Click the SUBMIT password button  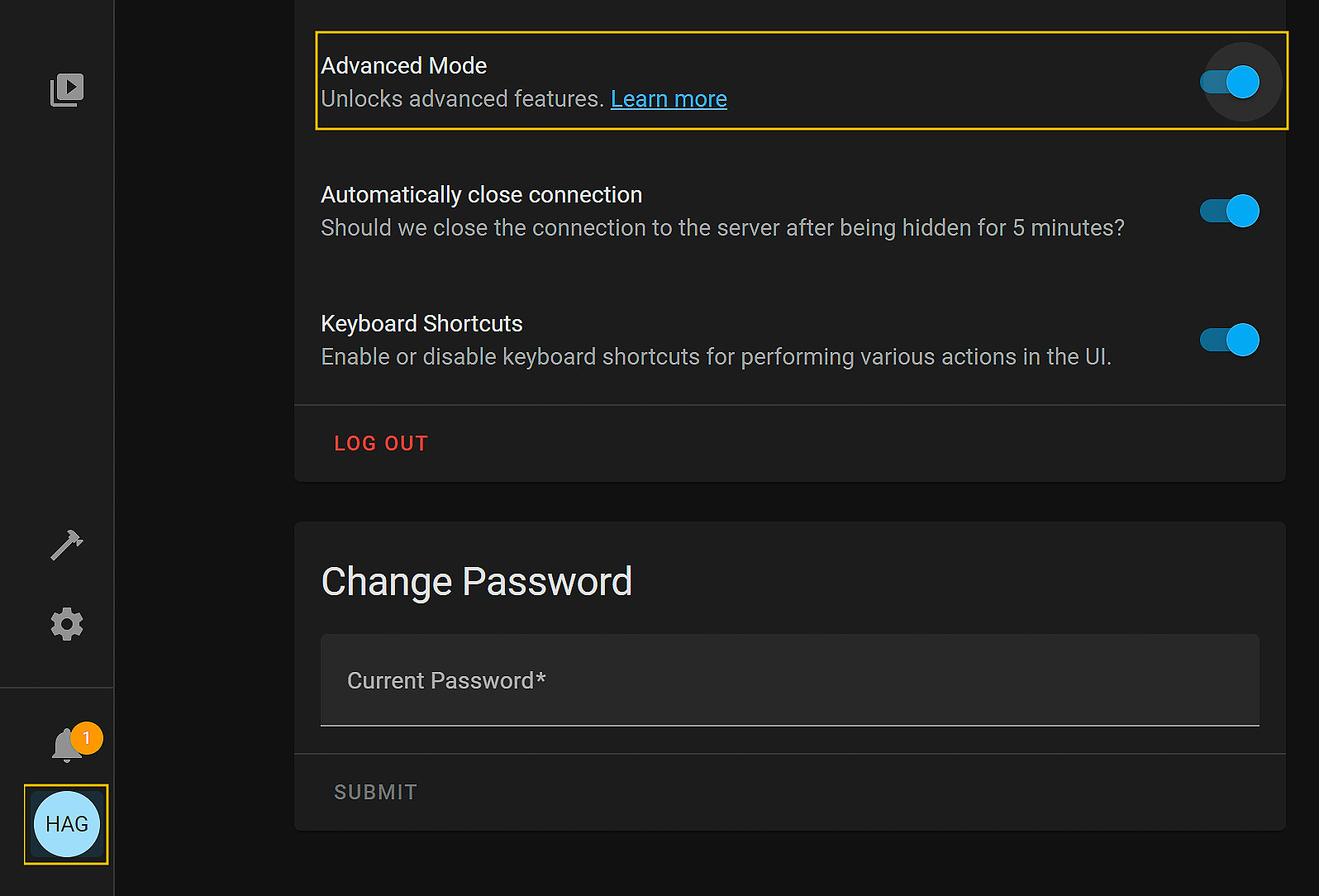(375, 793)
